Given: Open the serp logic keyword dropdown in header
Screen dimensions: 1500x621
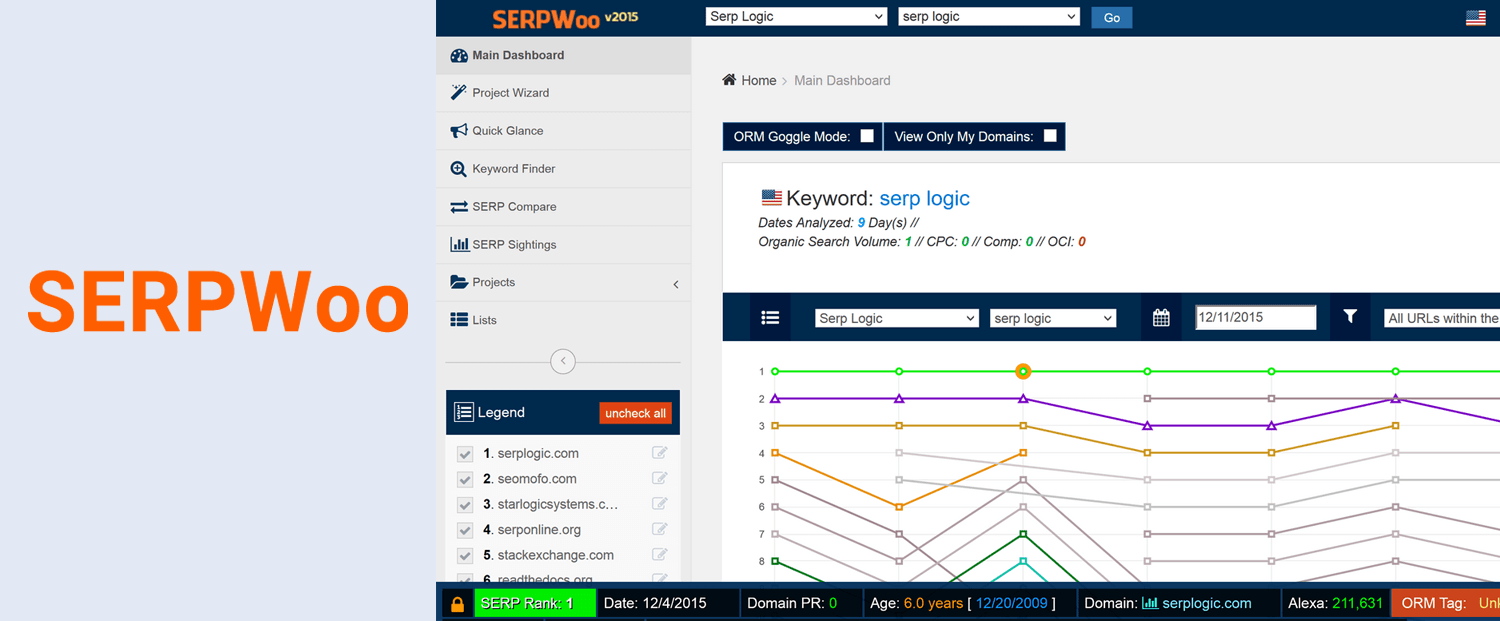Looking at the screenshot, I should click(989, 17).
